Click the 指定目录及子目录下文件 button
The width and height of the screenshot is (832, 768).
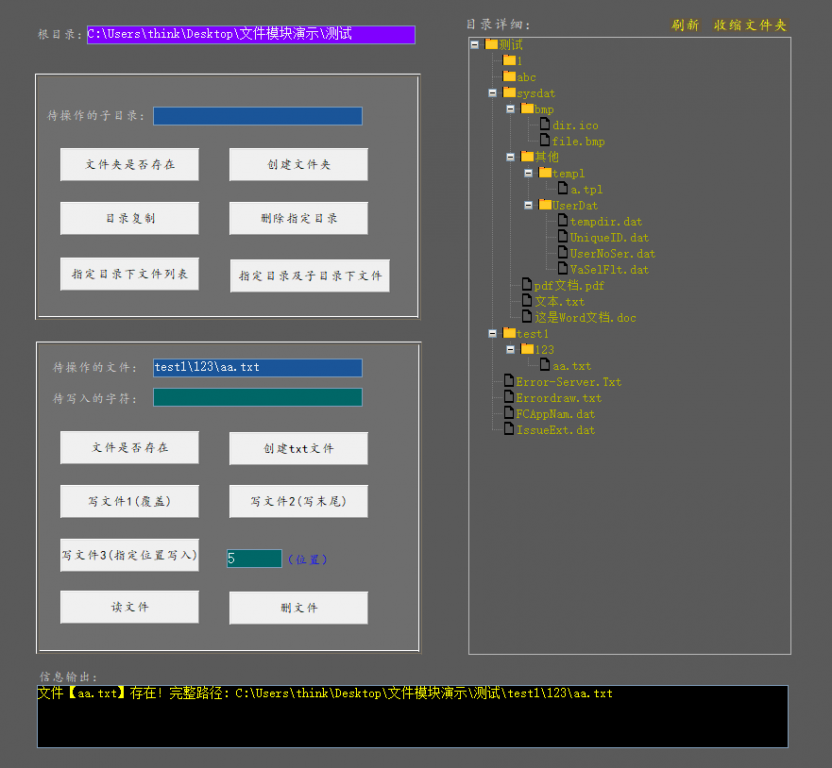point(310,275)
